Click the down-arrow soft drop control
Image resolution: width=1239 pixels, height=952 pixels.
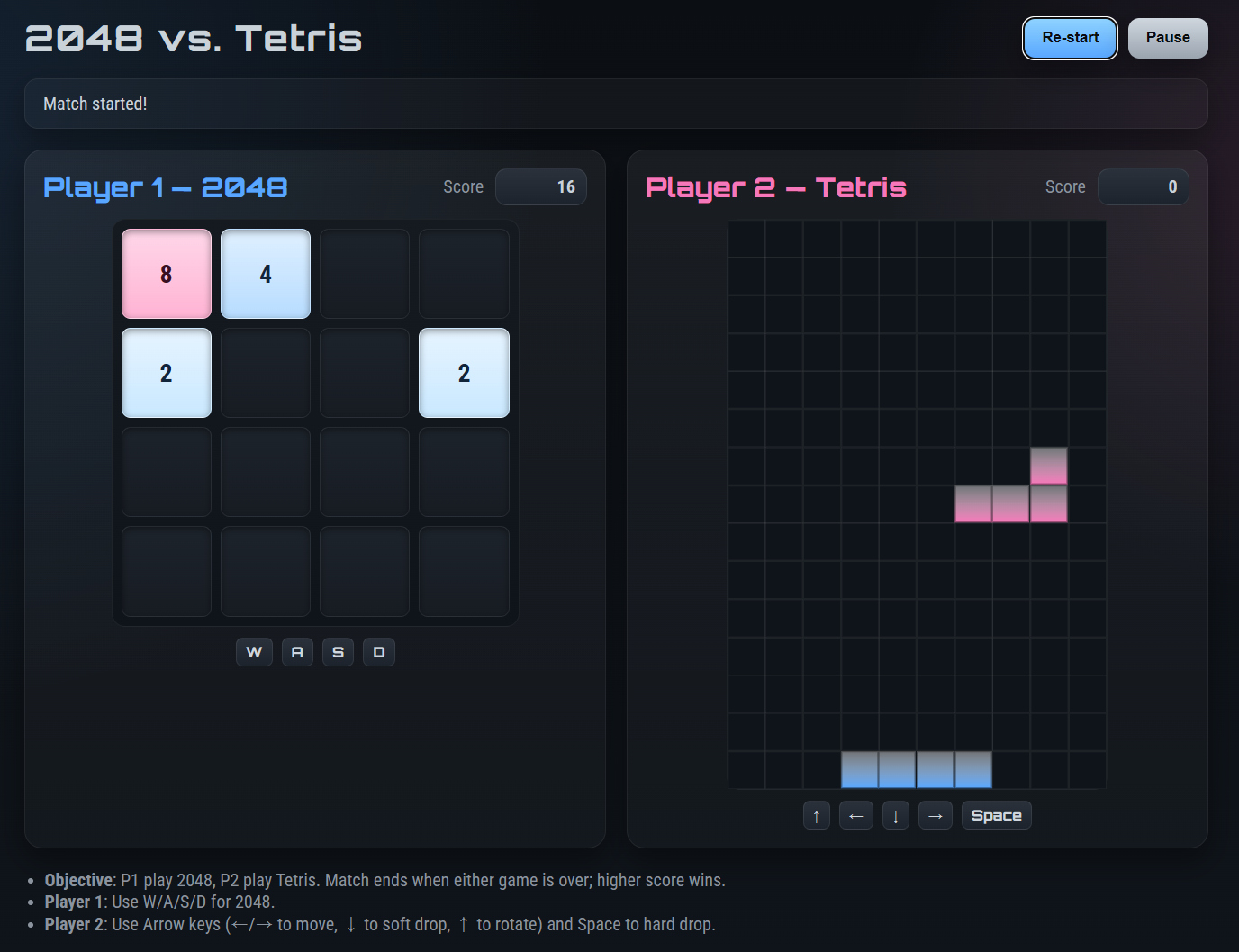click(895, 815)
